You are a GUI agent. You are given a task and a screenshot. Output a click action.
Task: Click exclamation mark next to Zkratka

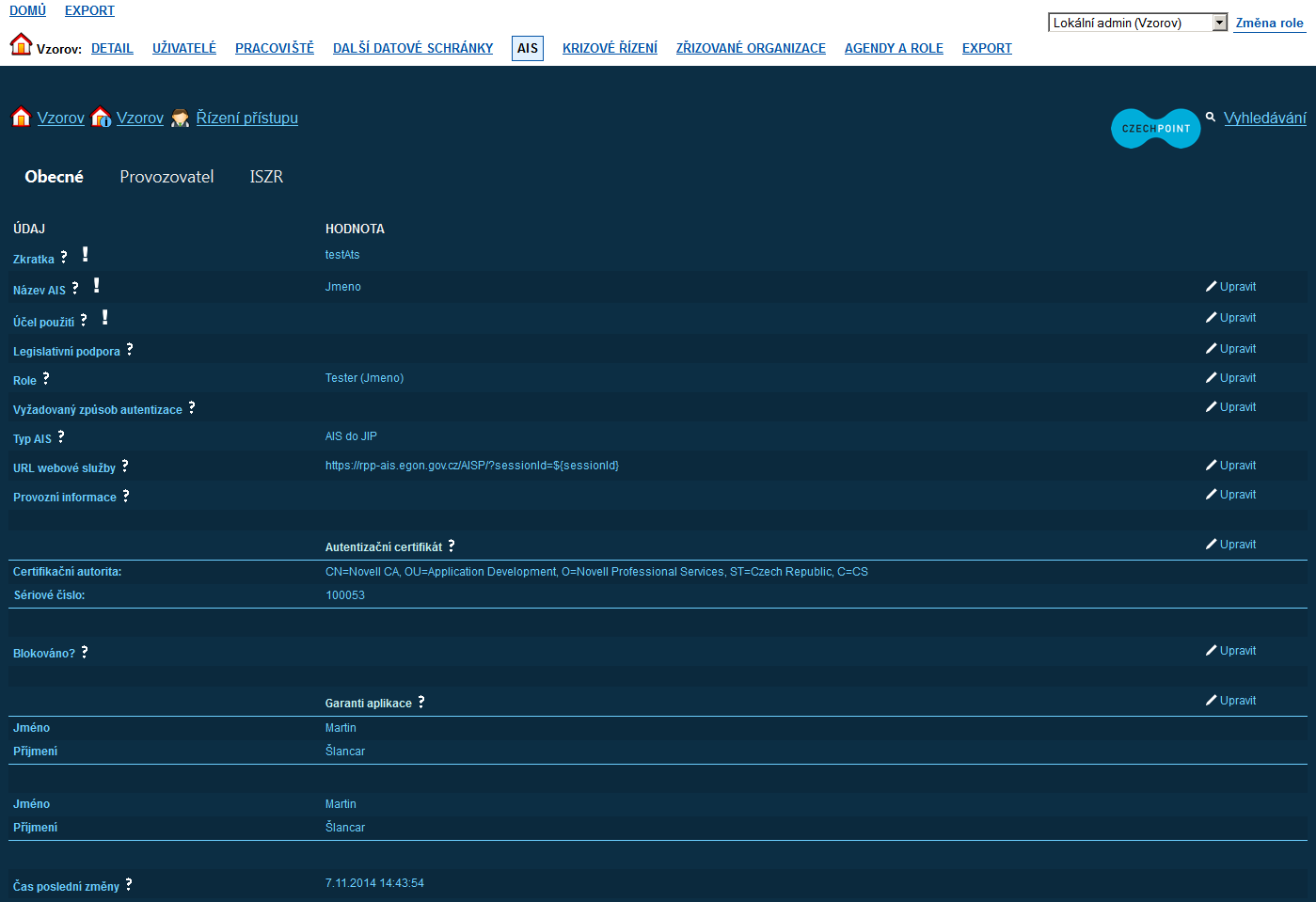coord(86,254)
